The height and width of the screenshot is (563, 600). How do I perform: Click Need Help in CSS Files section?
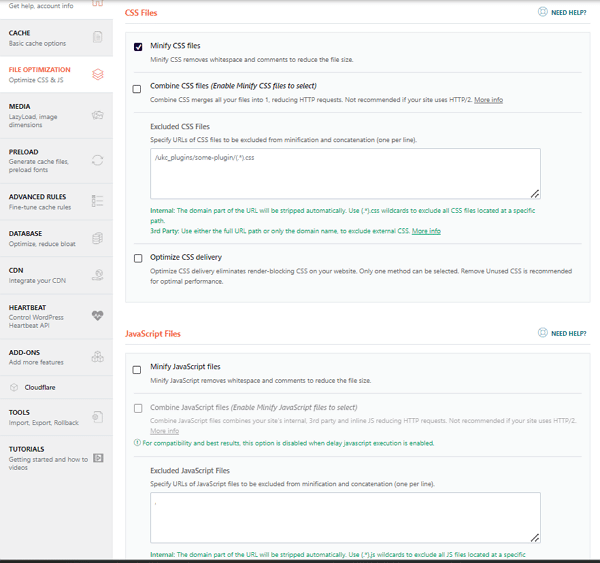562,13
